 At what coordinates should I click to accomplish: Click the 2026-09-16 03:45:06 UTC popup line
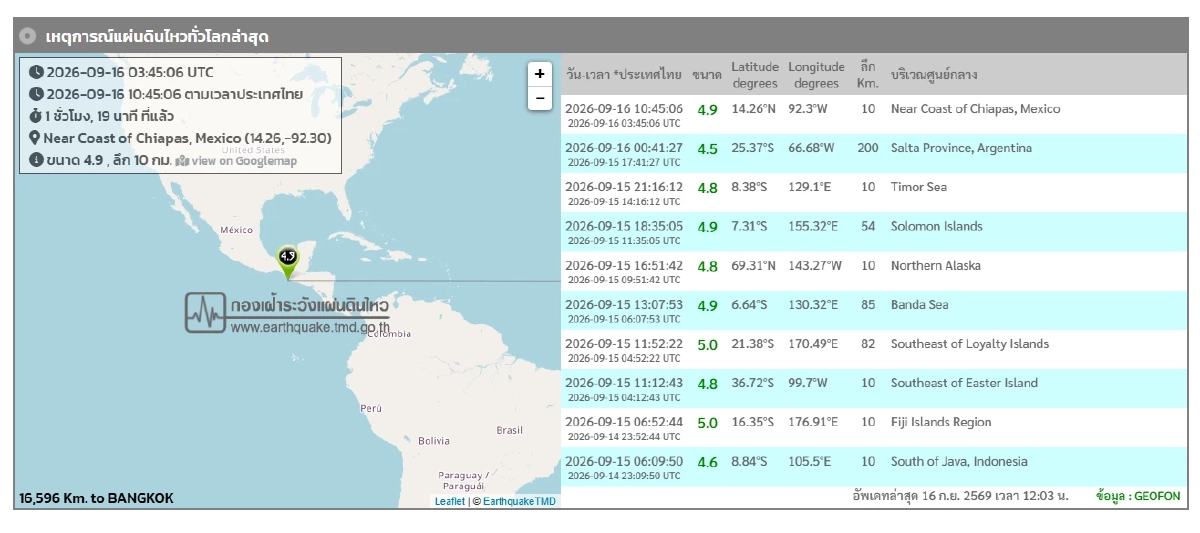click(129, 72)
